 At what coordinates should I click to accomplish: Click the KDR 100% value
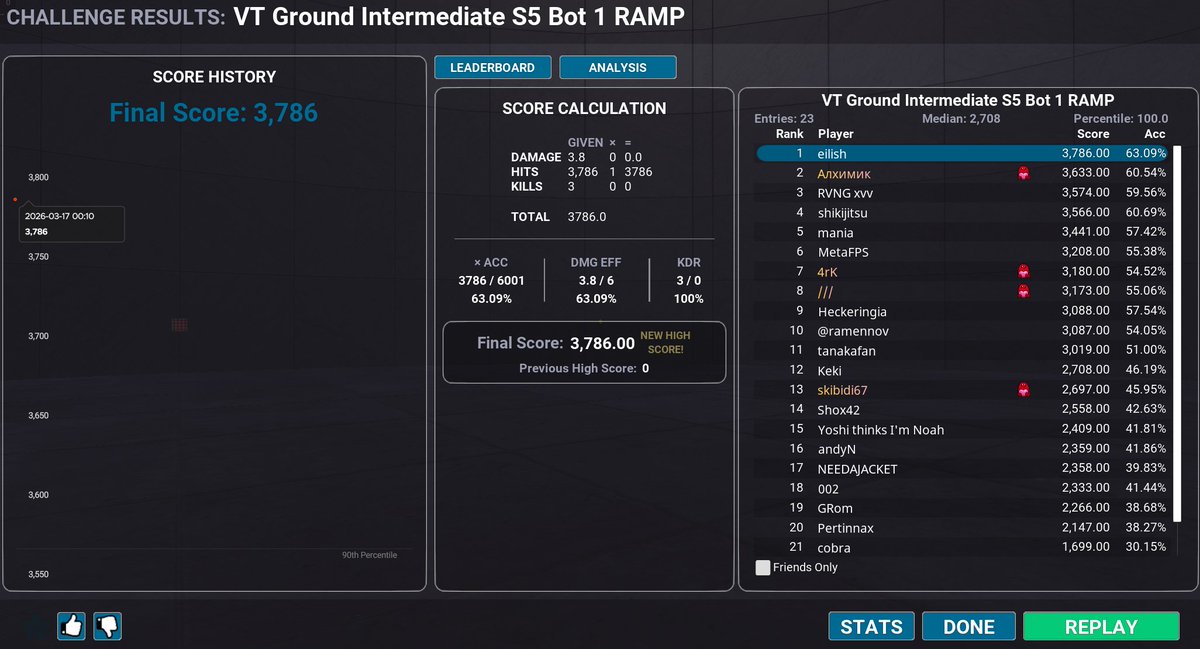tap(688, 298)
